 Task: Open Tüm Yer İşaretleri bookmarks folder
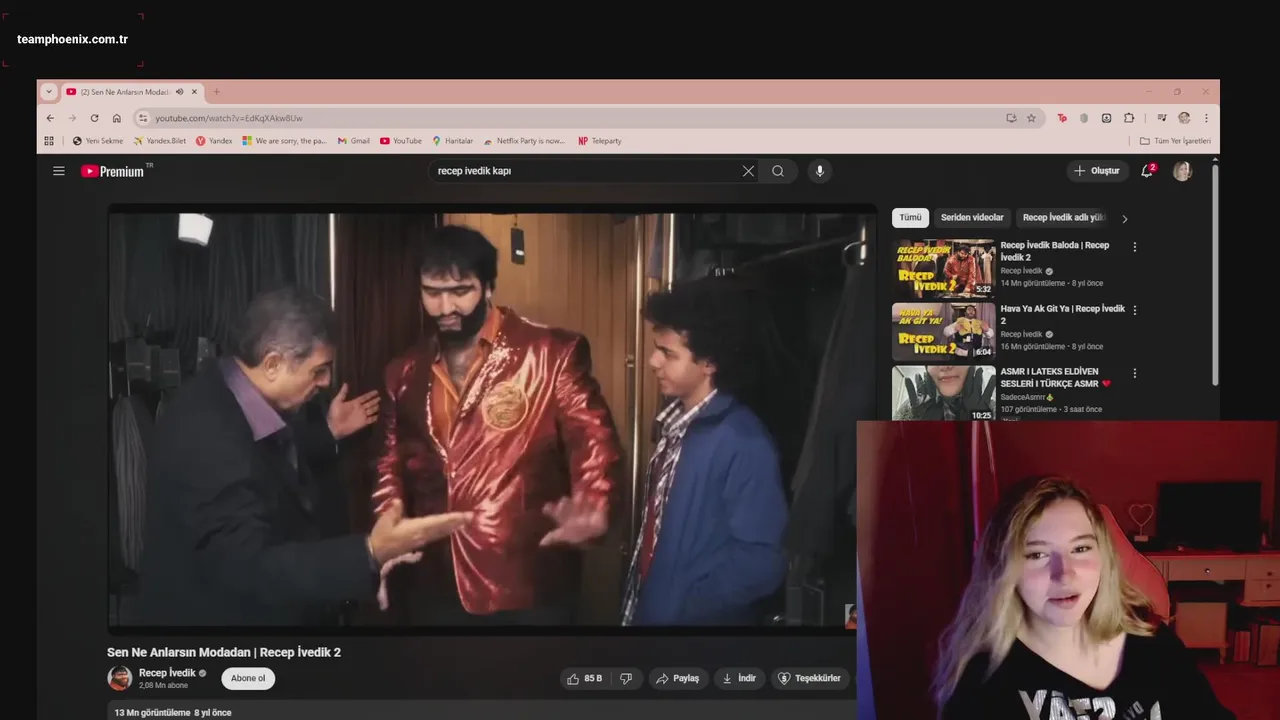coord(1175,141)
